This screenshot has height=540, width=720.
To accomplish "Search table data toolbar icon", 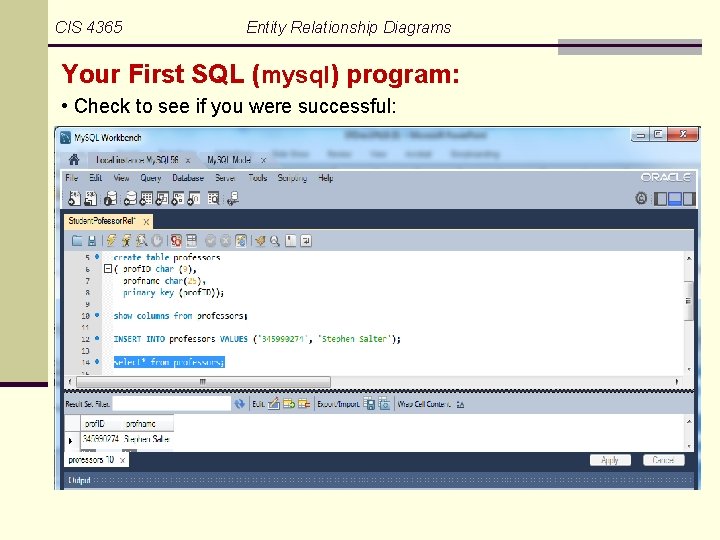I will [214, 198].
